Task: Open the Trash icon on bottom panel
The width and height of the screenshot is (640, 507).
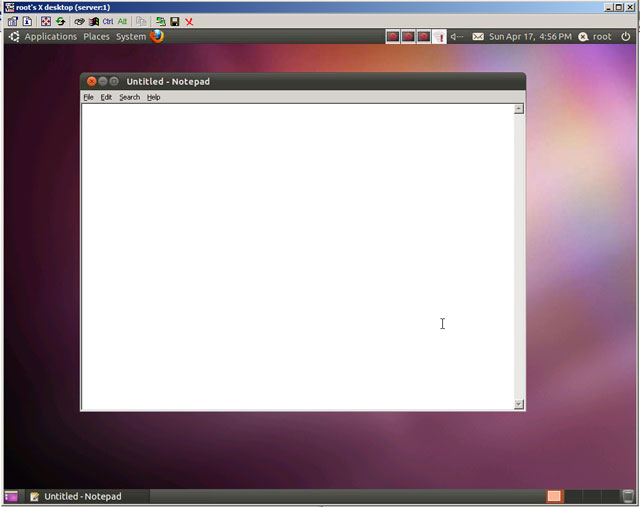Action: tap(628, 496)
